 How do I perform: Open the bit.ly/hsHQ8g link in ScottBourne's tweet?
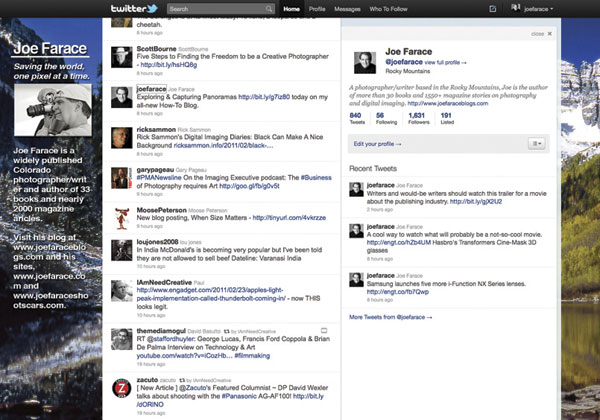point(169,65)
